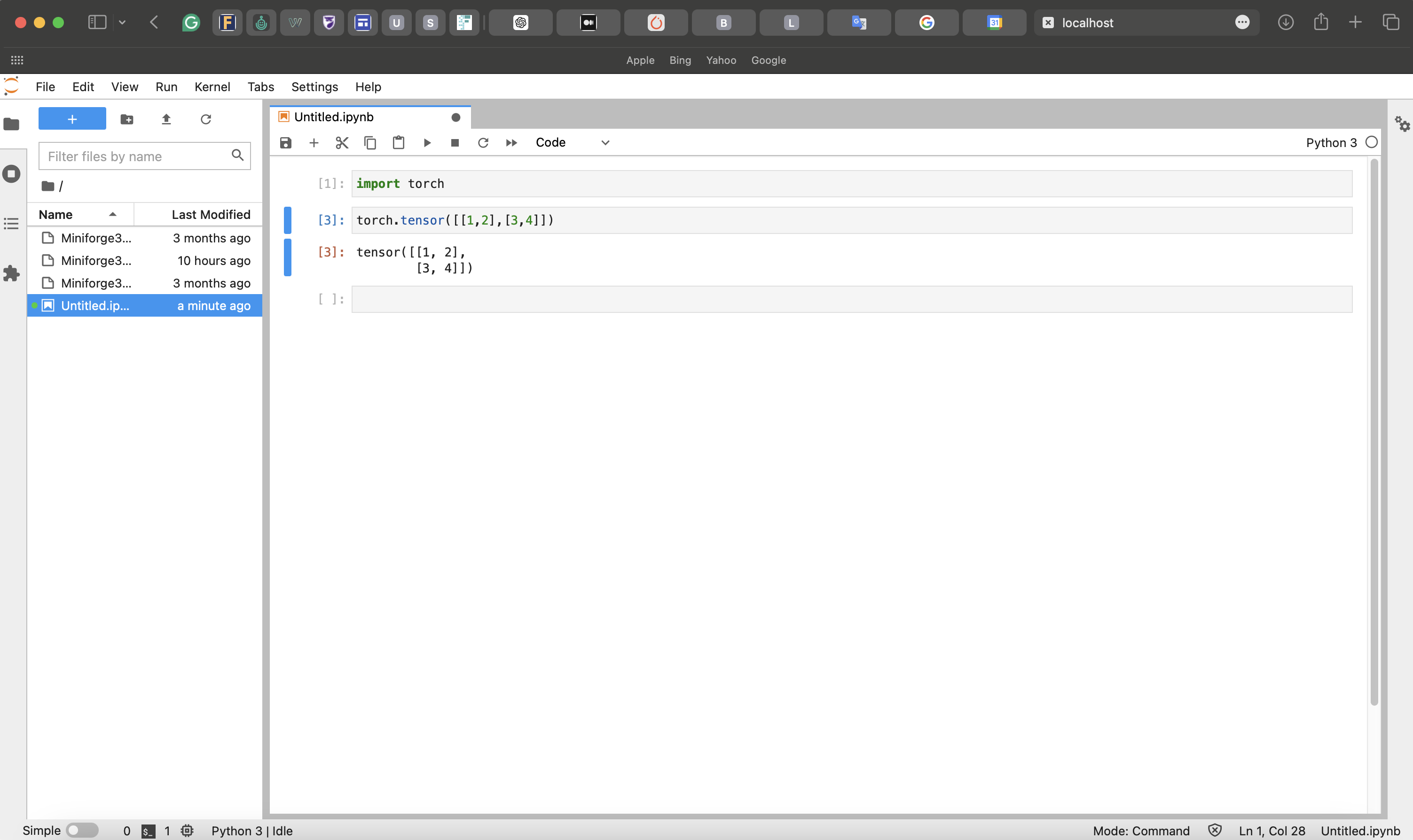Click the terminals count icon in status bar
1413x840 pixels.
[x=149, y=831]
